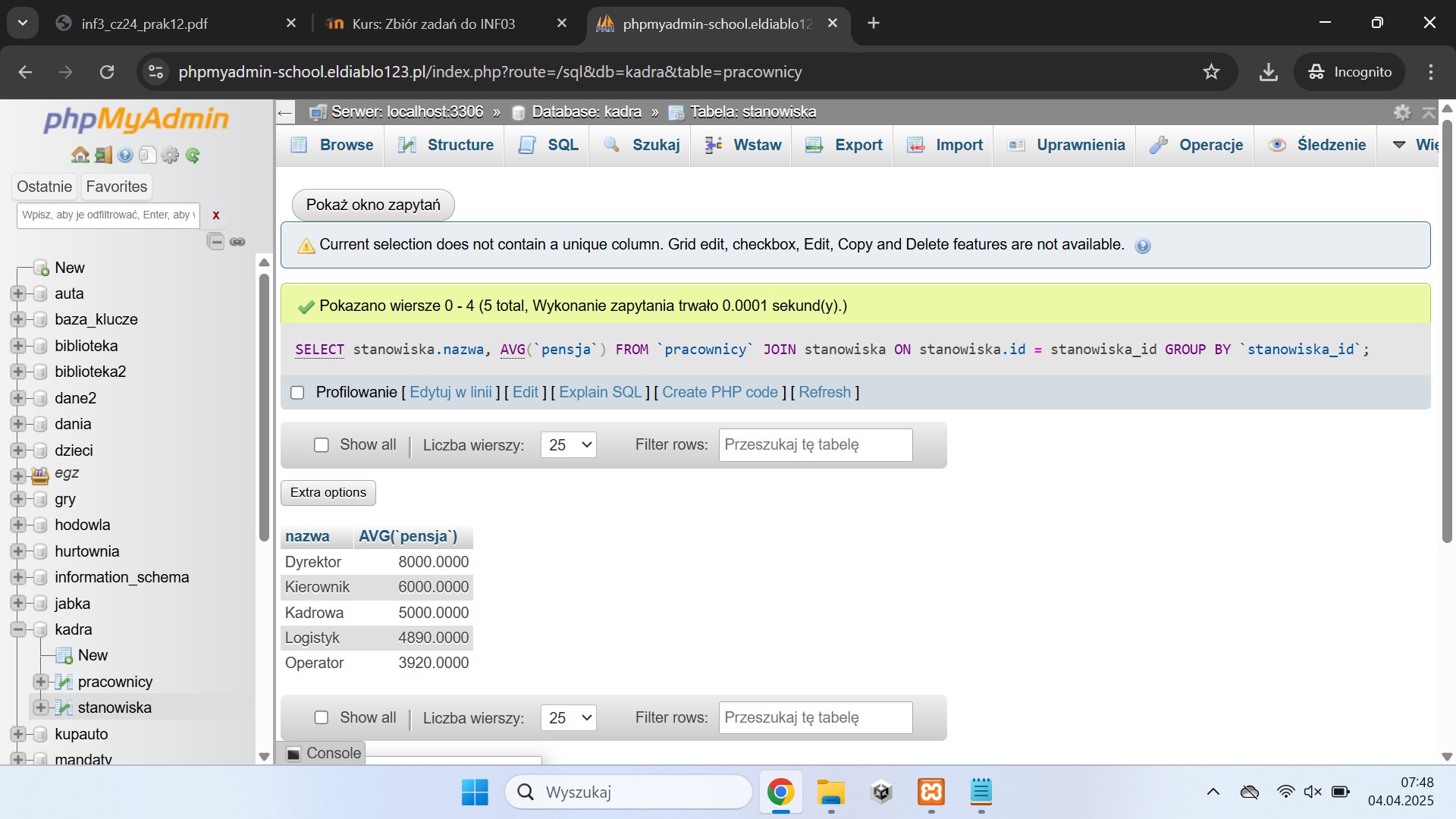Expand the auta database node
Viewport: 1456px width, 819px height.
pyautogui.click(x=17, y=293)
